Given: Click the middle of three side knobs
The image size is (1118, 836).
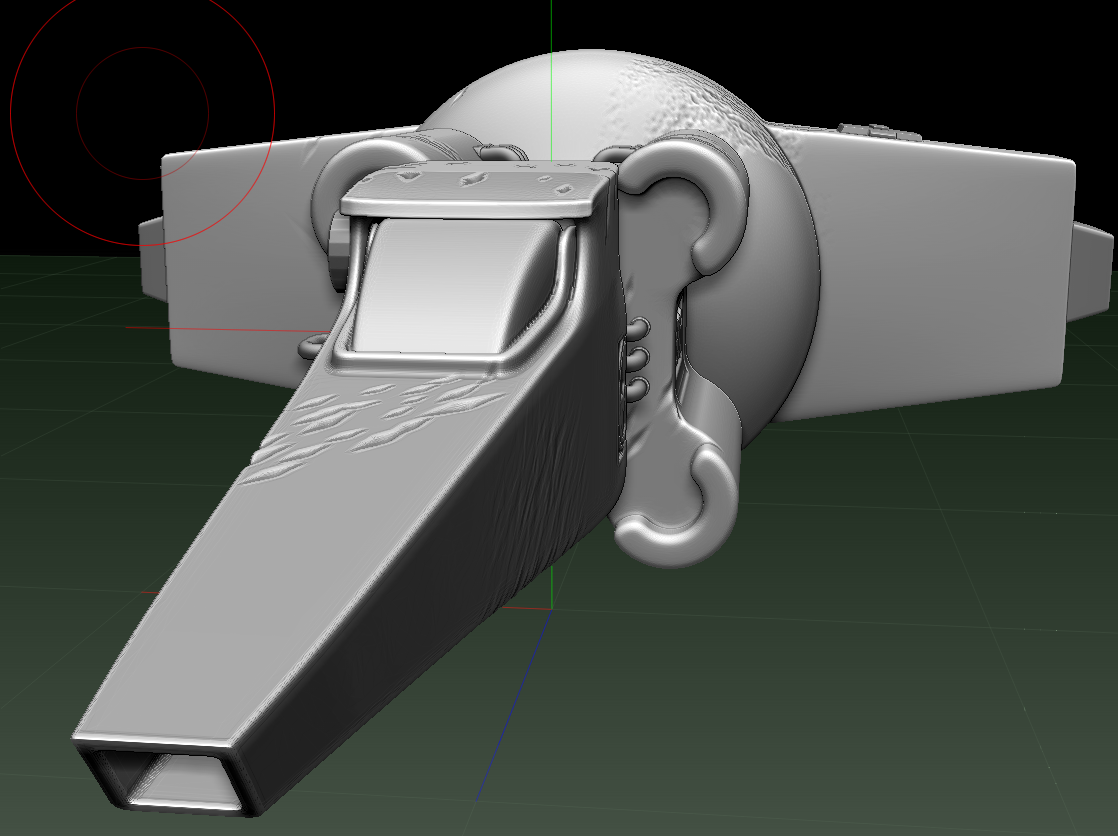Looking at the screenshot, I should [x=639, y=357].
